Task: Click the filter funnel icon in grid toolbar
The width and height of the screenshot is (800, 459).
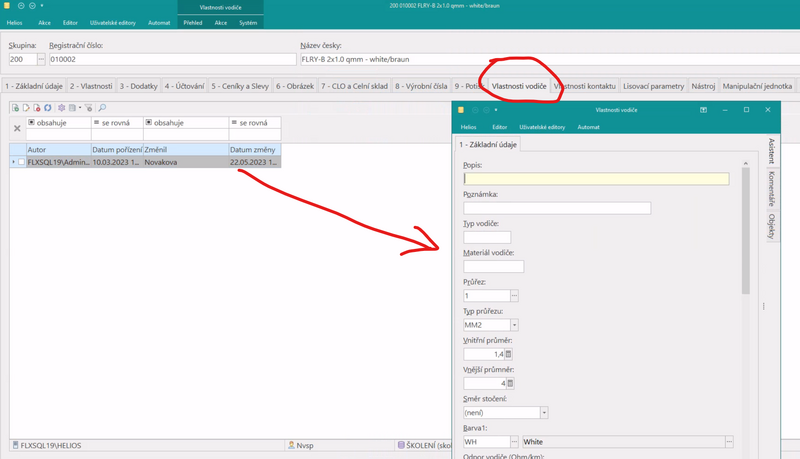Action: pos(88,108)
